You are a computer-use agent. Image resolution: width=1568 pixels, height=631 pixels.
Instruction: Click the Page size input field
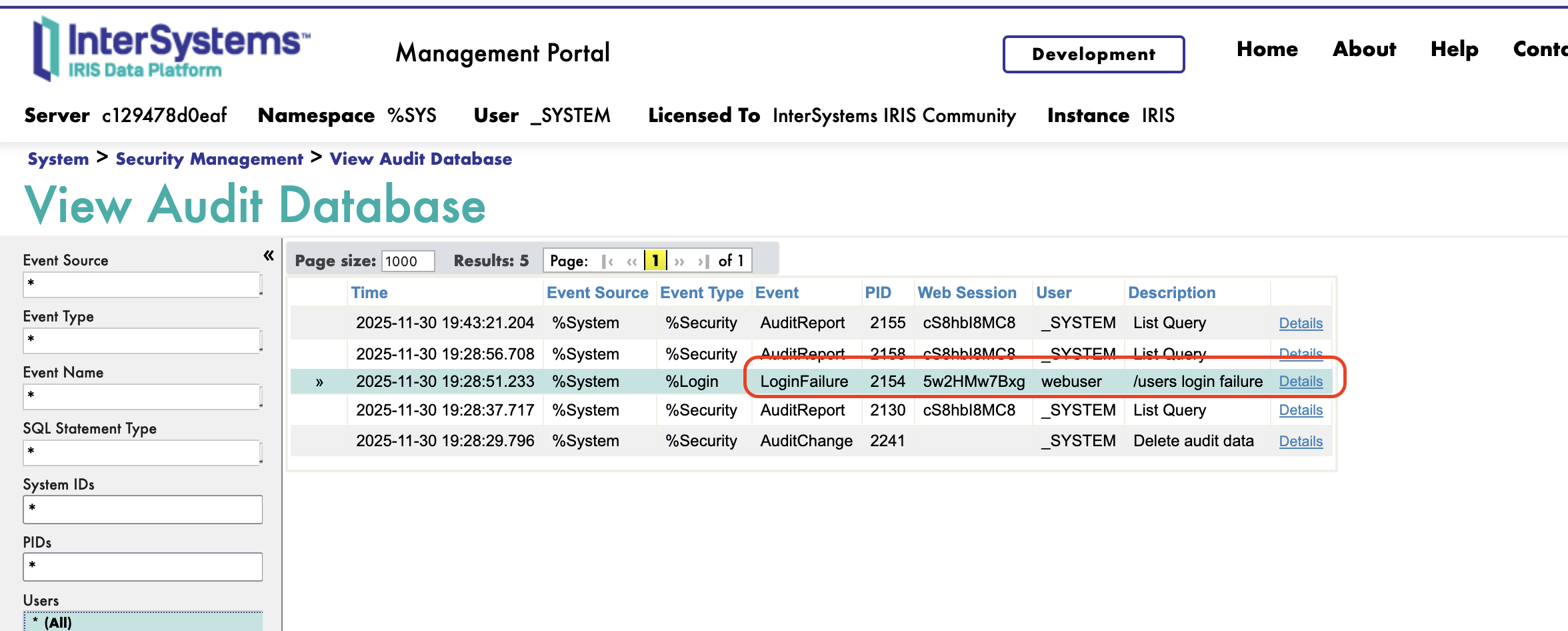[x=407, y=261]
